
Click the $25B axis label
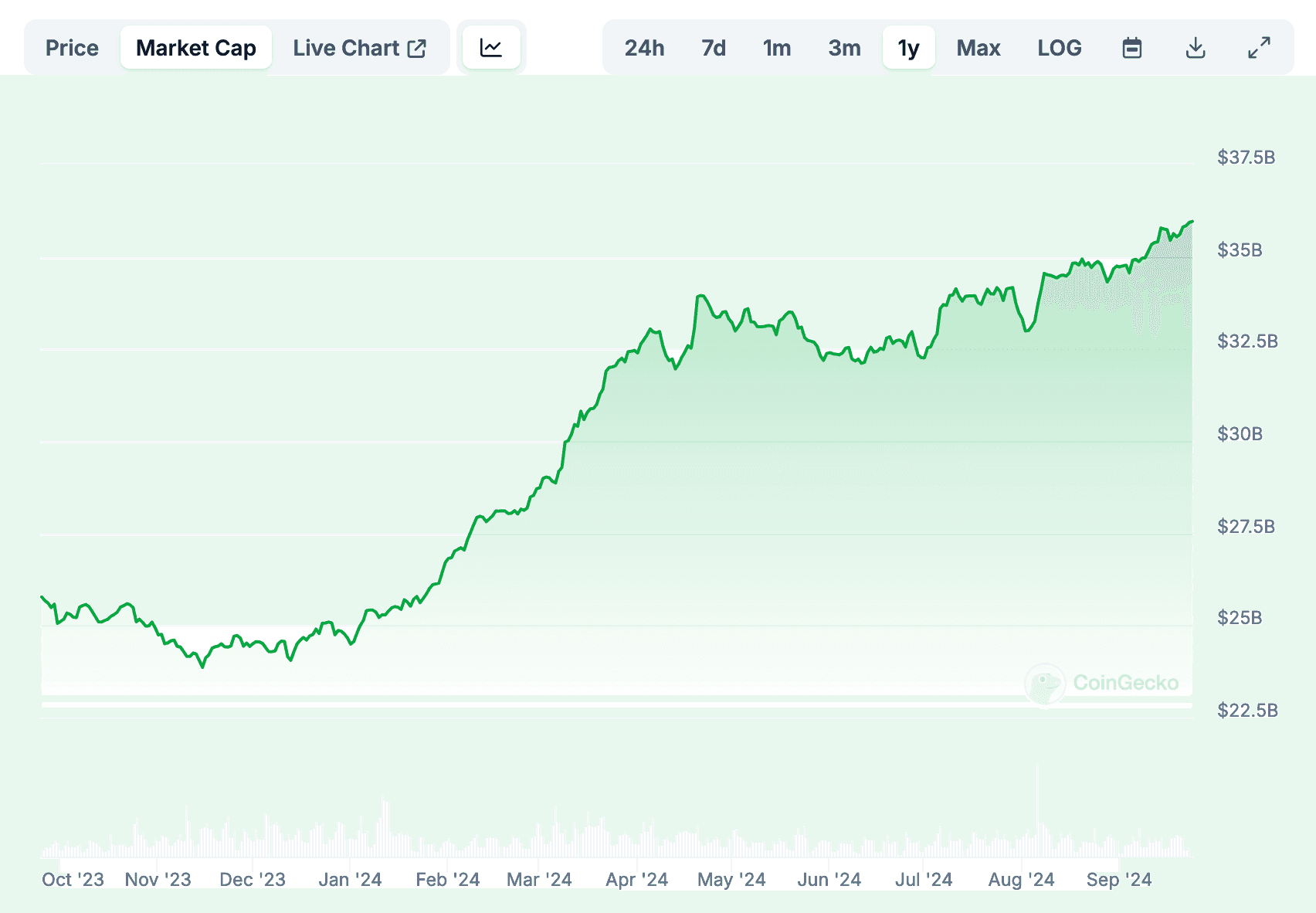(1240, 618)
